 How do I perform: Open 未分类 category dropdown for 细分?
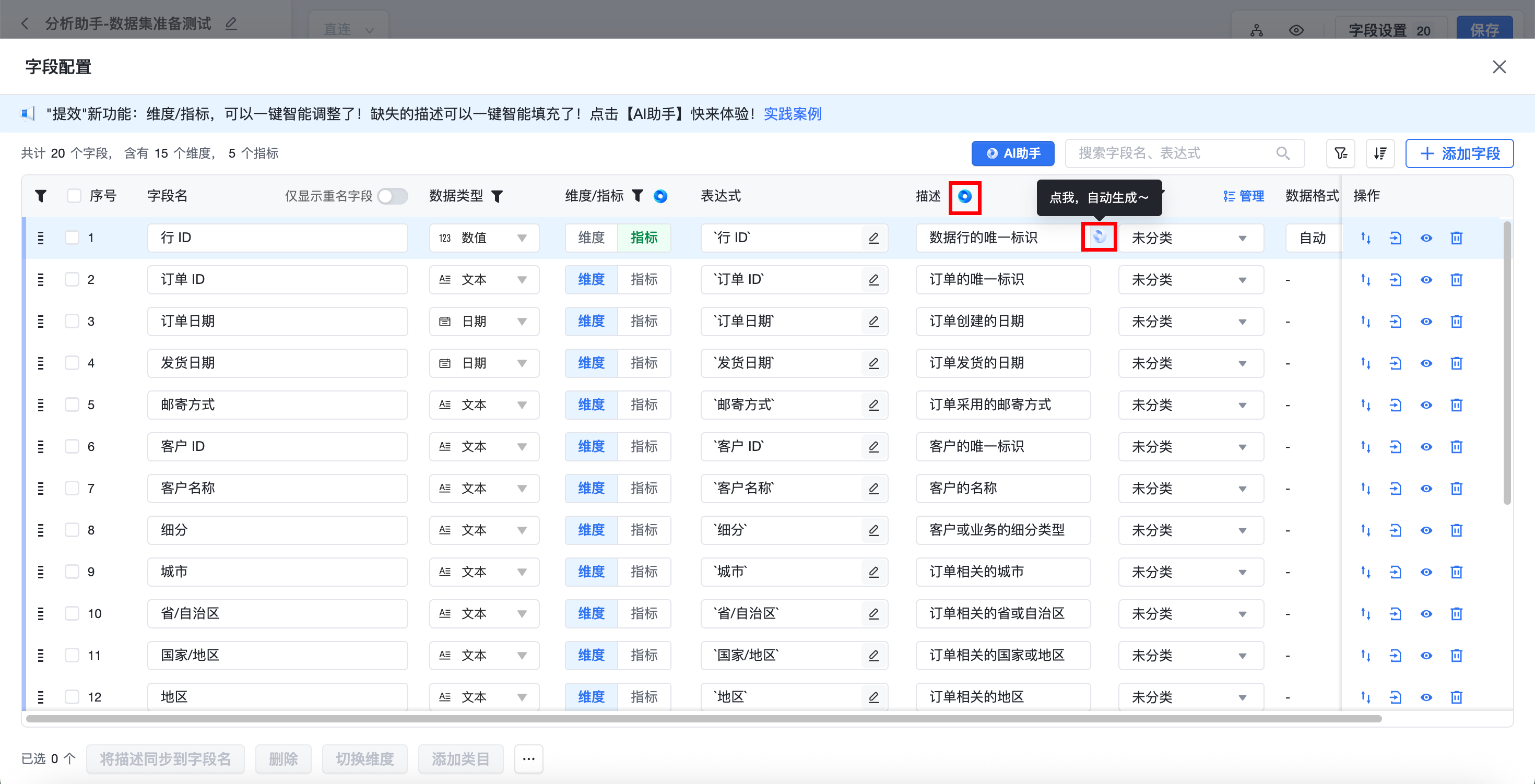click(x=1190, y=530)
